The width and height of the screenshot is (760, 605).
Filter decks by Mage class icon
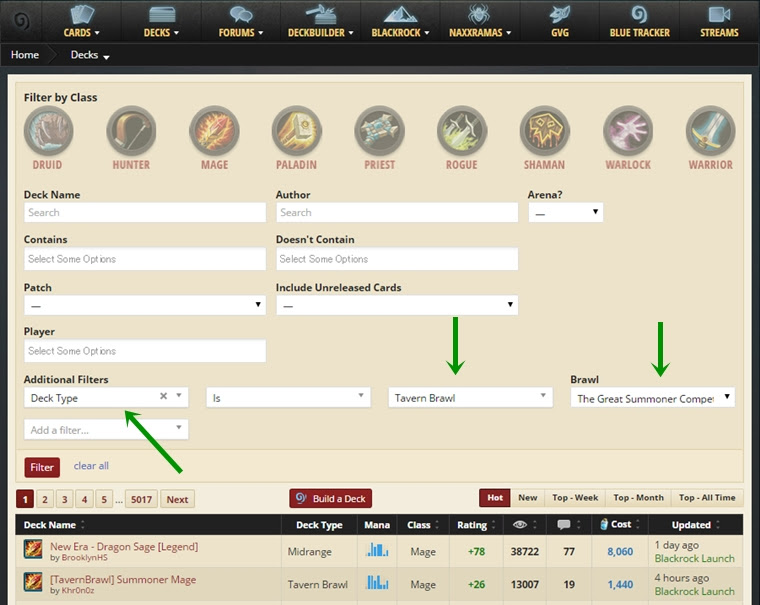(x=214, y=131)
